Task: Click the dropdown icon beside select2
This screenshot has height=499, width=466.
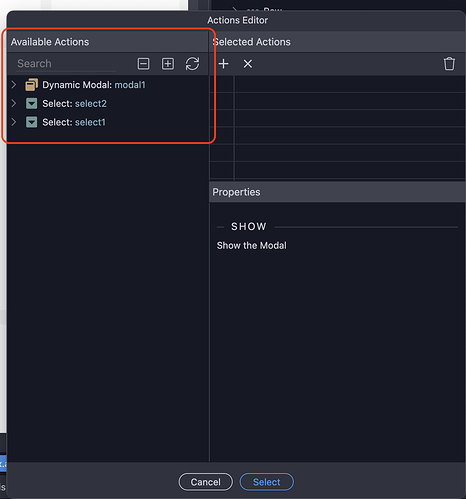Action: point(32,104)
